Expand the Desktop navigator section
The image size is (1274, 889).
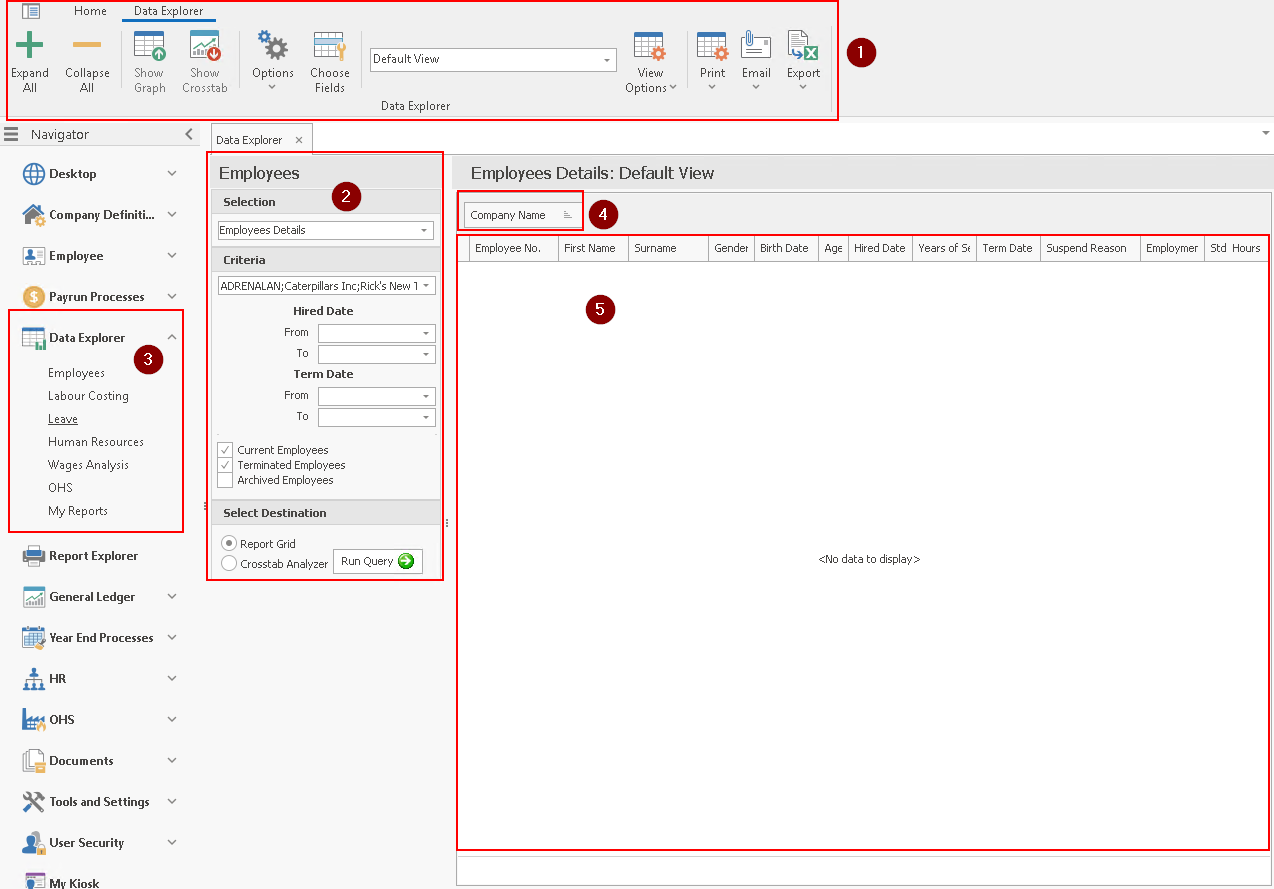pyautogui.click(x=172, y=174)
